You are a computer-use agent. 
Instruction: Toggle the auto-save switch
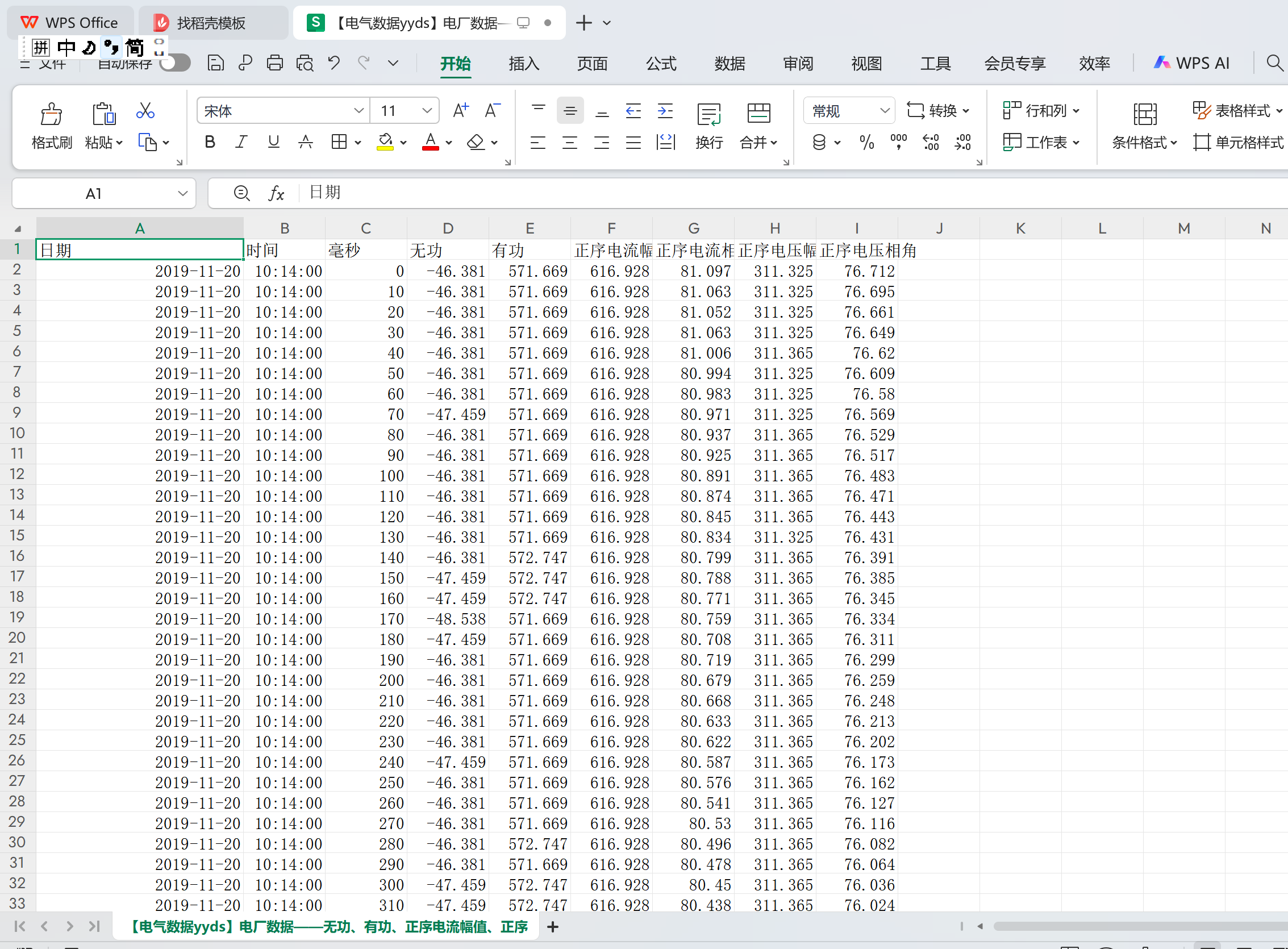(x=175, y=63)
